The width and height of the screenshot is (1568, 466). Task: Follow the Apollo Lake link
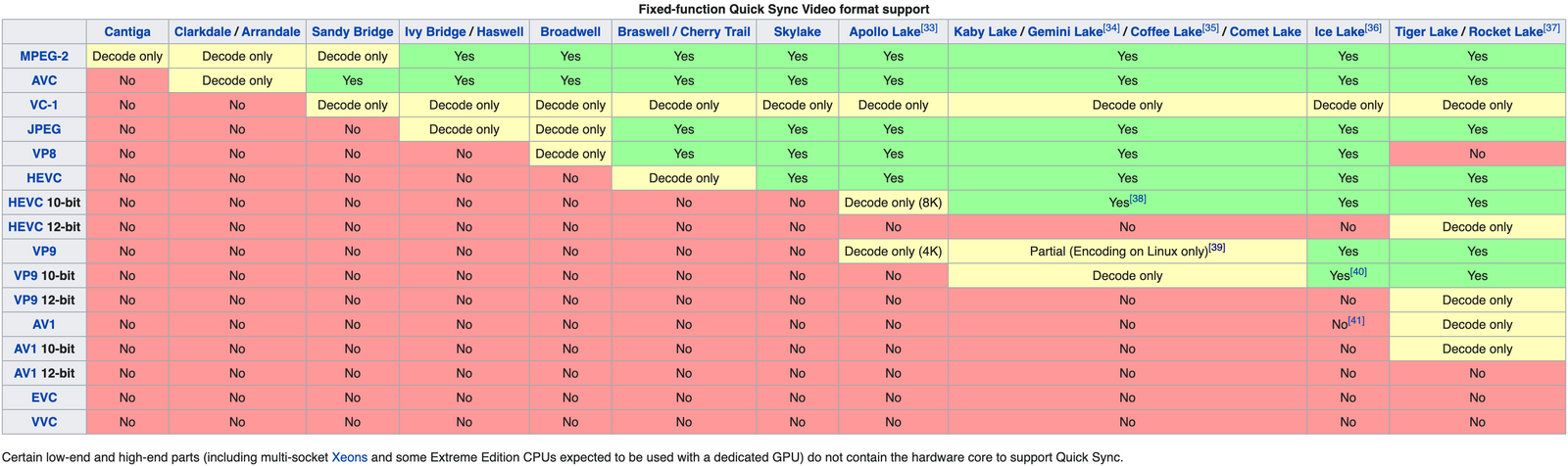pyautogui.click(x=884, y=32)
